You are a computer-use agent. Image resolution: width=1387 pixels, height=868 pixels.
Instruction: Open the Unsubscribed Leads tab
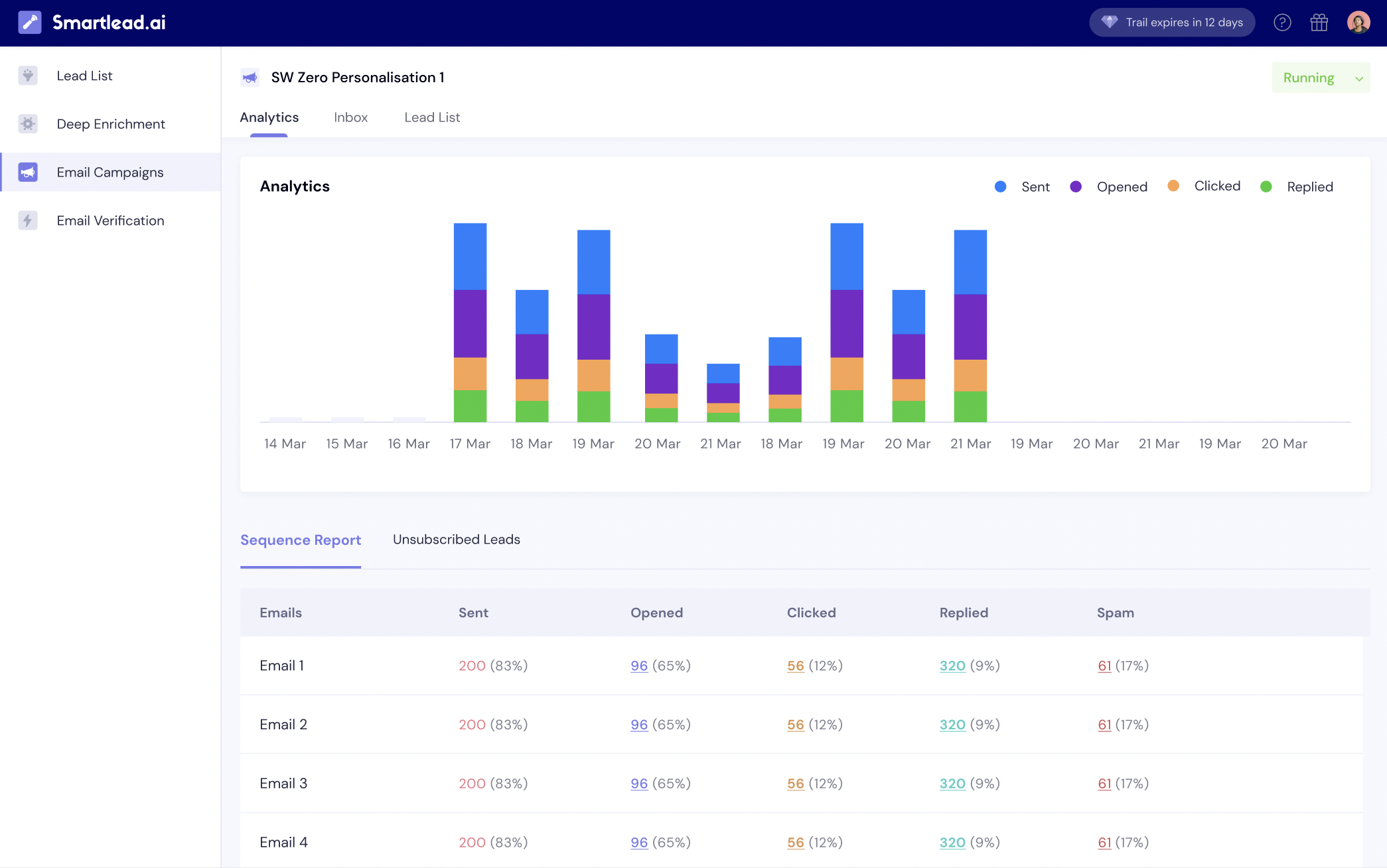pos(456,540)
